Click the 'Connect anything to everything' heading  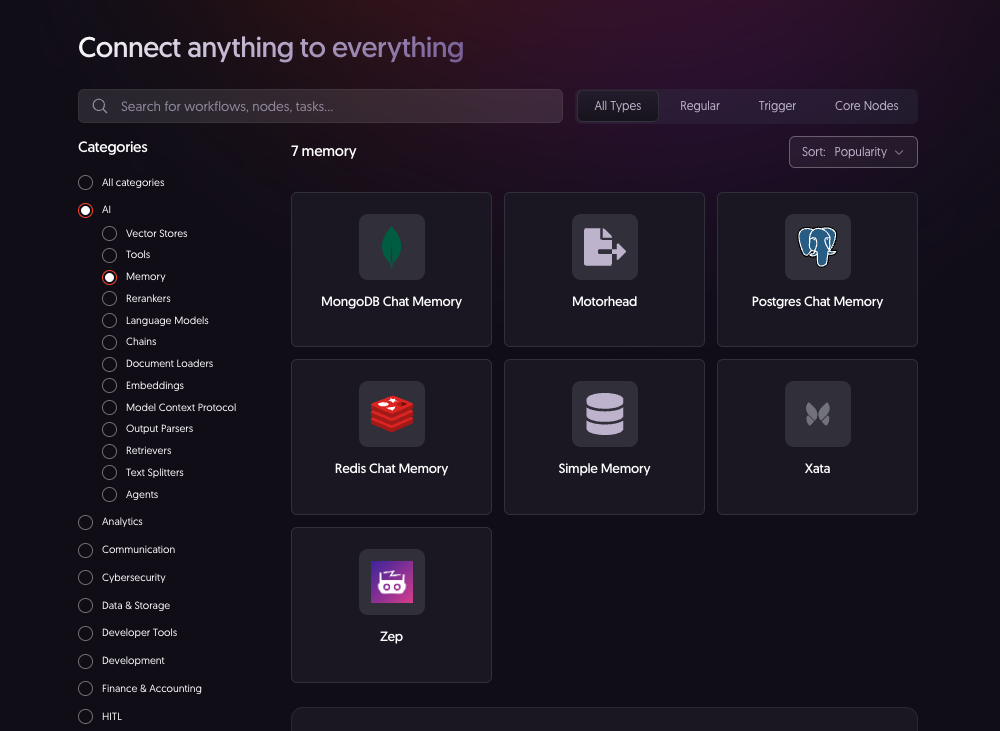271,48
